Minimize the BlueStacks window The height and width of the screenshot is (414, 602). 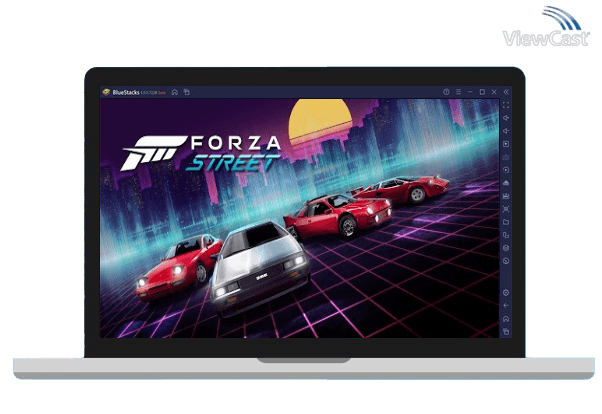point(470,92)
